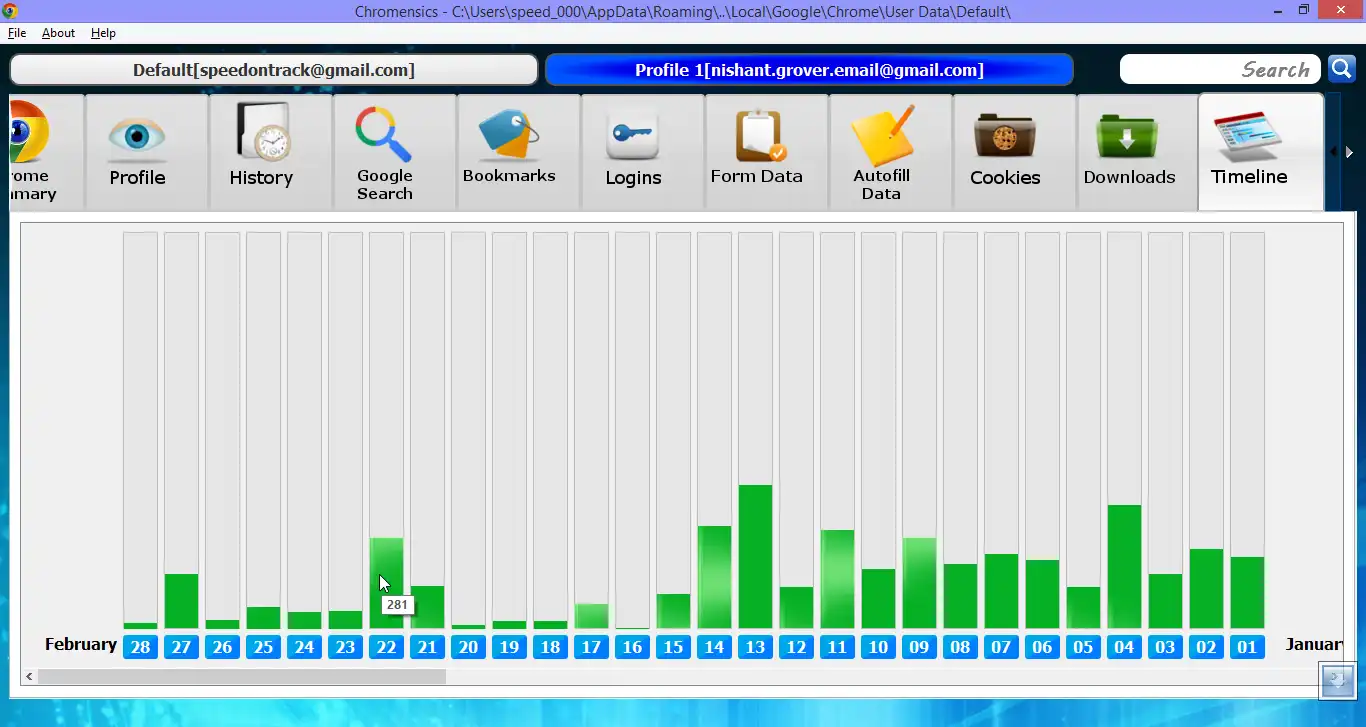Select day 25 on the timeline

pyautogui.click(x=263, y=647)
